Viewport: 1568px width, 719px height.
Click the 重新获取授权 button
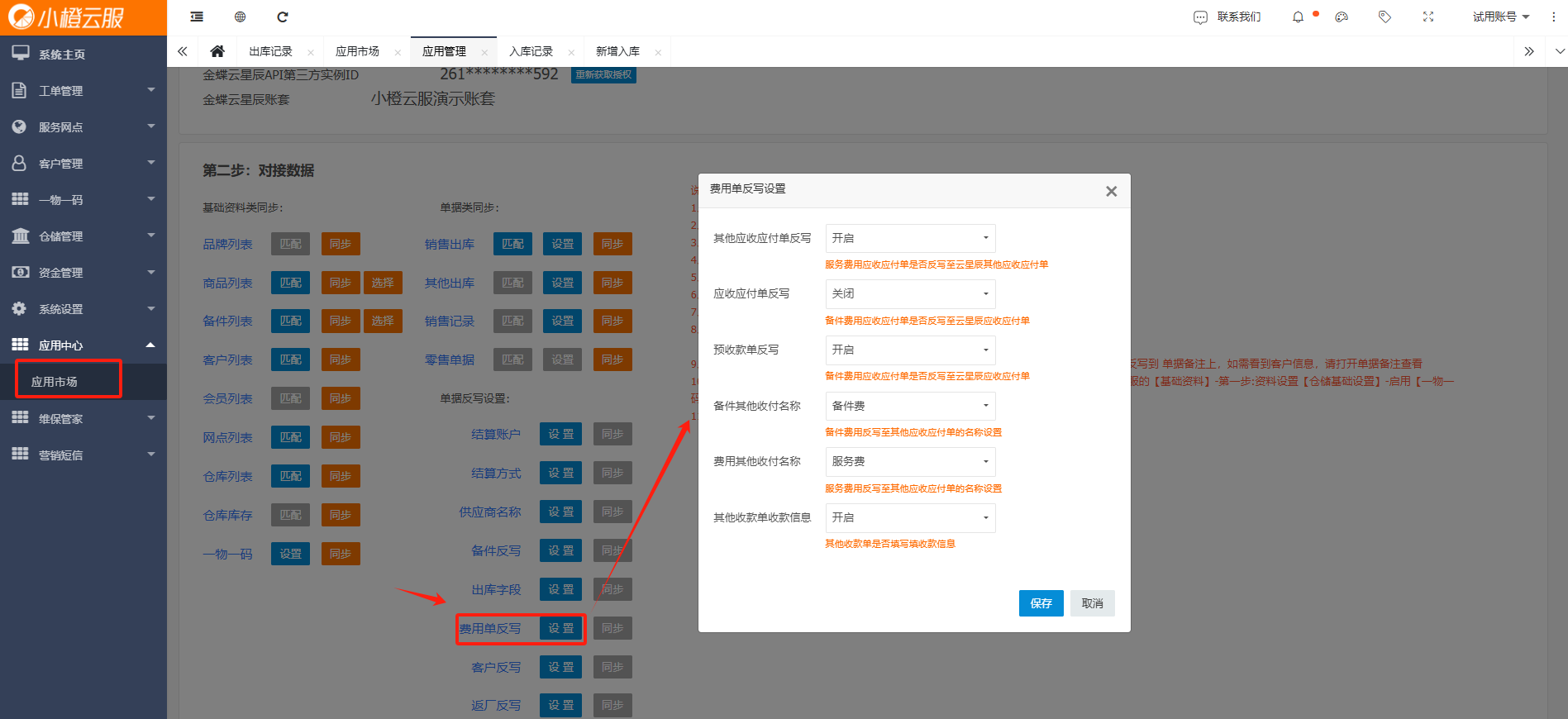pyautogui.click(x=603, y=74)
